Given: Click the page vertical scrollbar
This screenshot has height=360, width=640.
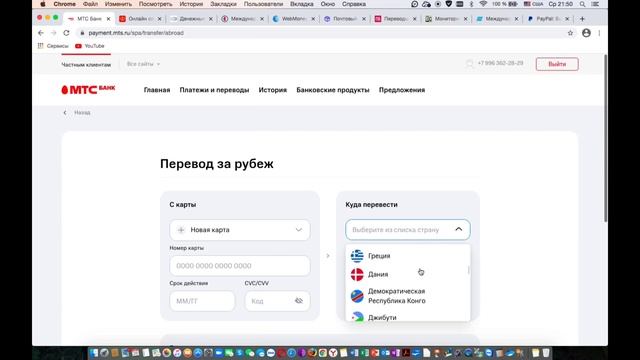Looking at the screenshot, I should pyautogui.click(x=605, y=138).
